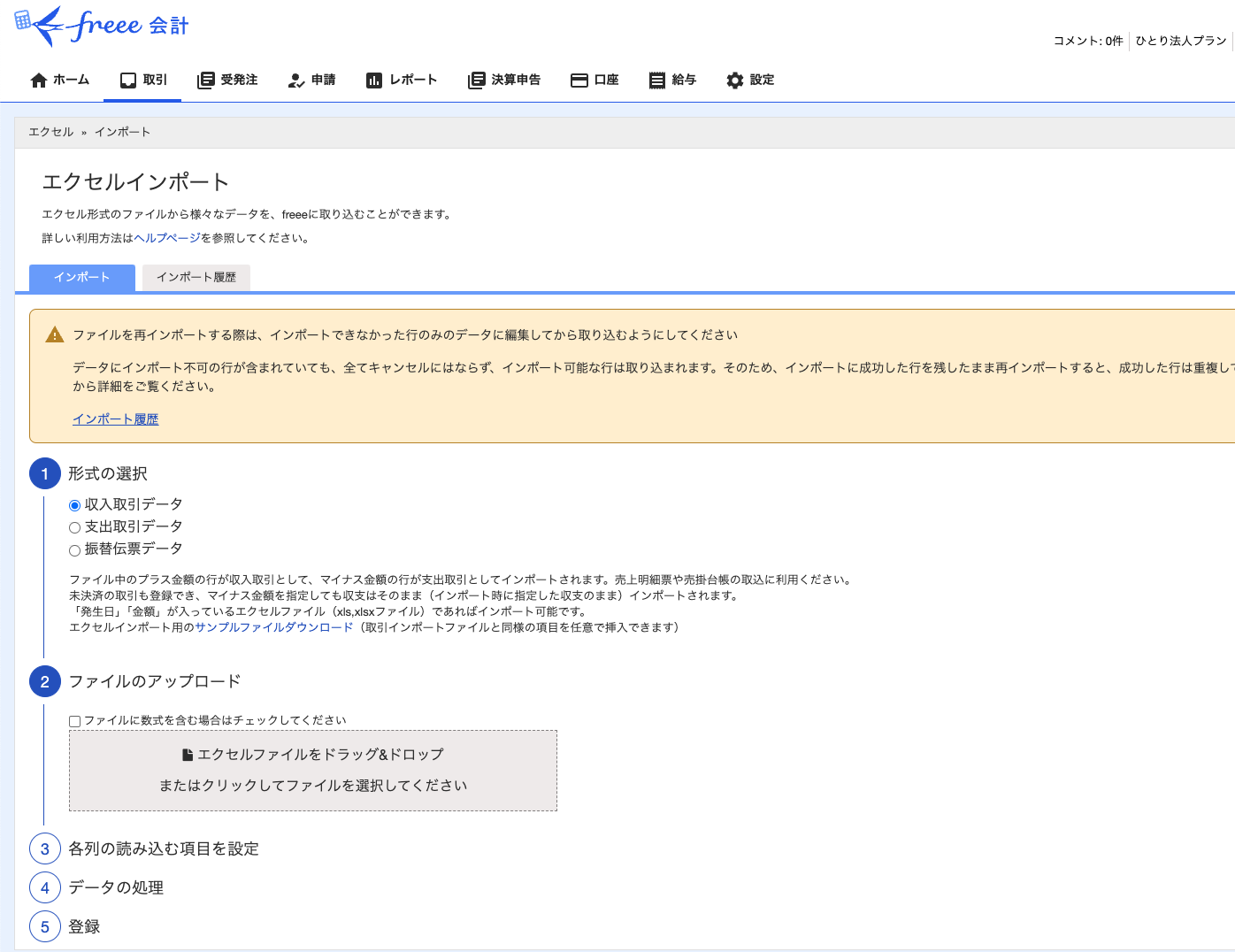1235x952 pixels.
Task: Select 振替伝票データ radio button
Action: (x=74, y=550)
